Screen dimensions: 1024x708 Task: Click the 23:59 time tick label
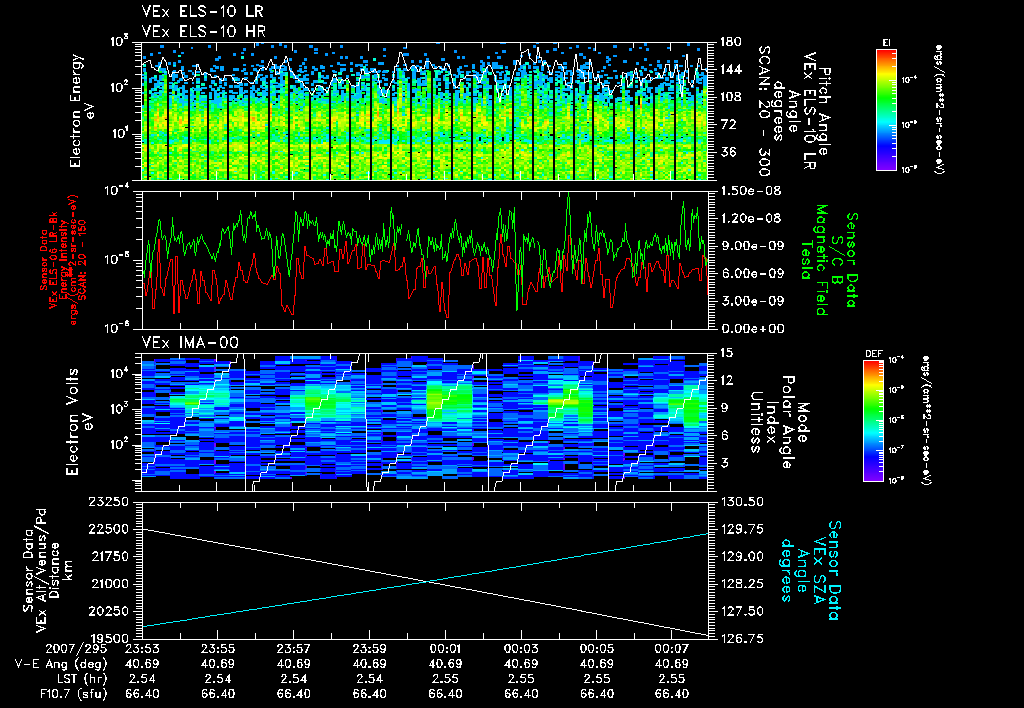point(370,649)
